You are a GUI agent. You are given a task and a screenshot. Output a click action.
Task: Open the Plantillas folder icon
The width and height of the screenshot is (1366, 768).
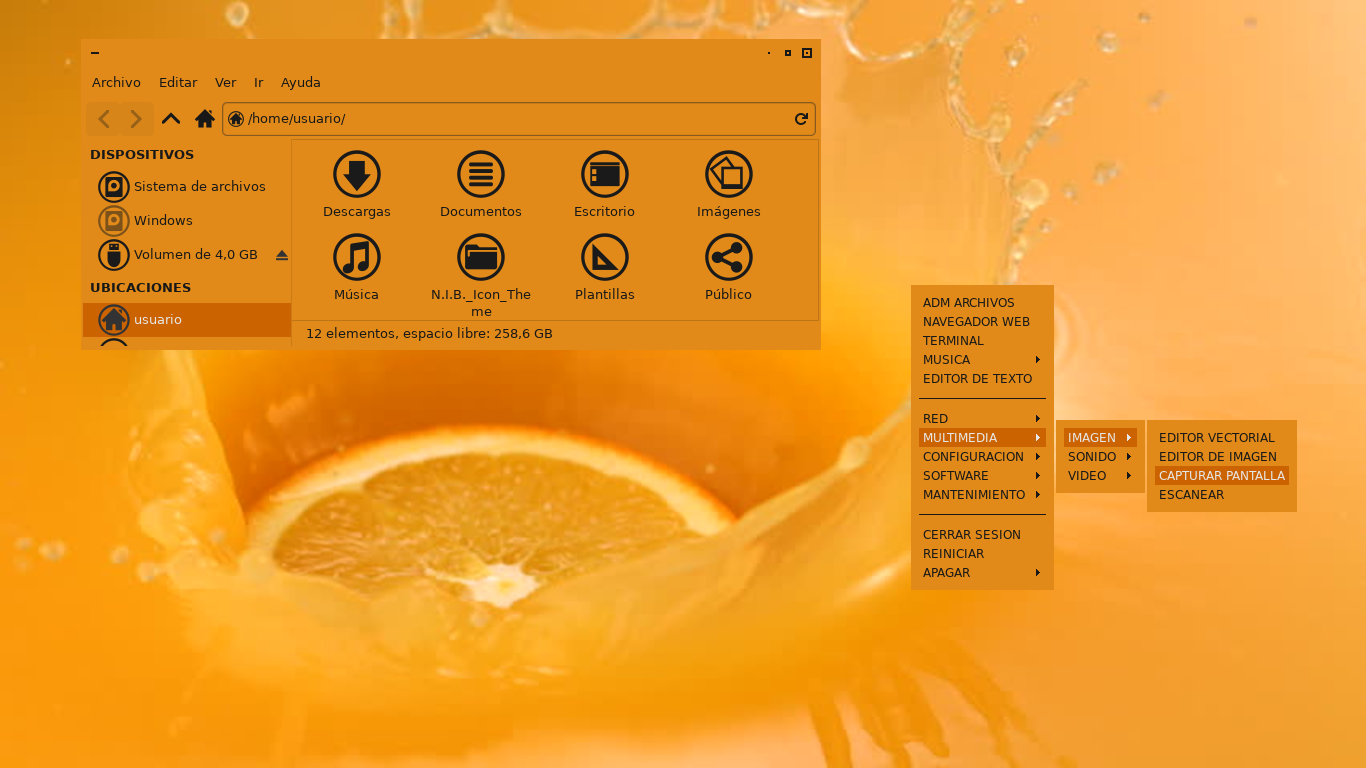coord(605,257)
